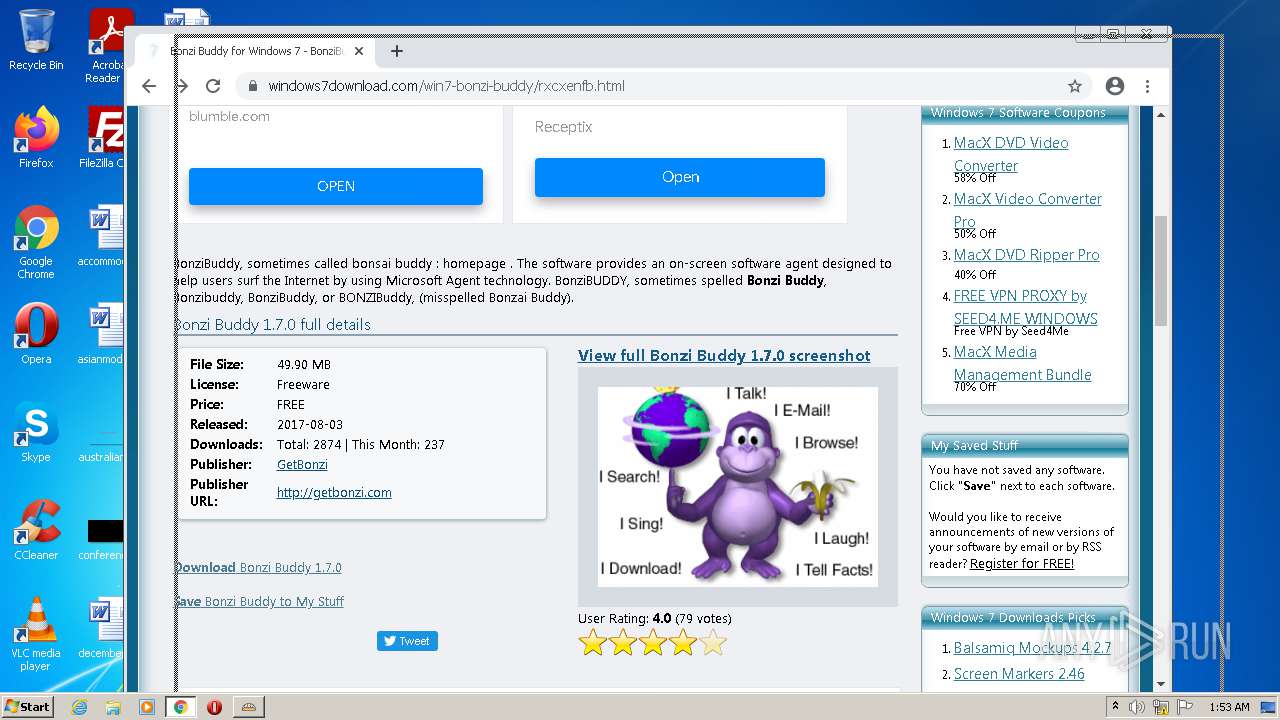This screenshot has height=720, width=1280.
Task: Click the Register for FREE! link
Action: coord(1022,564)
